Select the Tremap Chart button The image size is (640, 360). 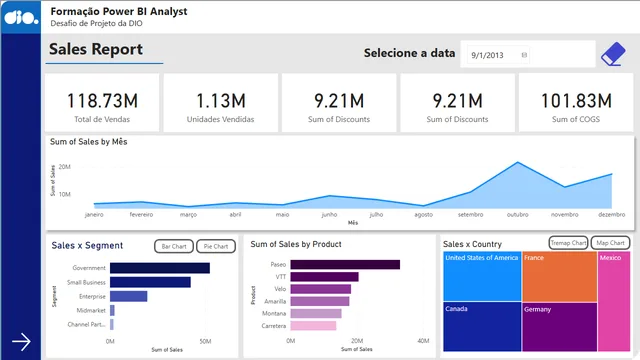pyautogui.click(x=568, y=242)
